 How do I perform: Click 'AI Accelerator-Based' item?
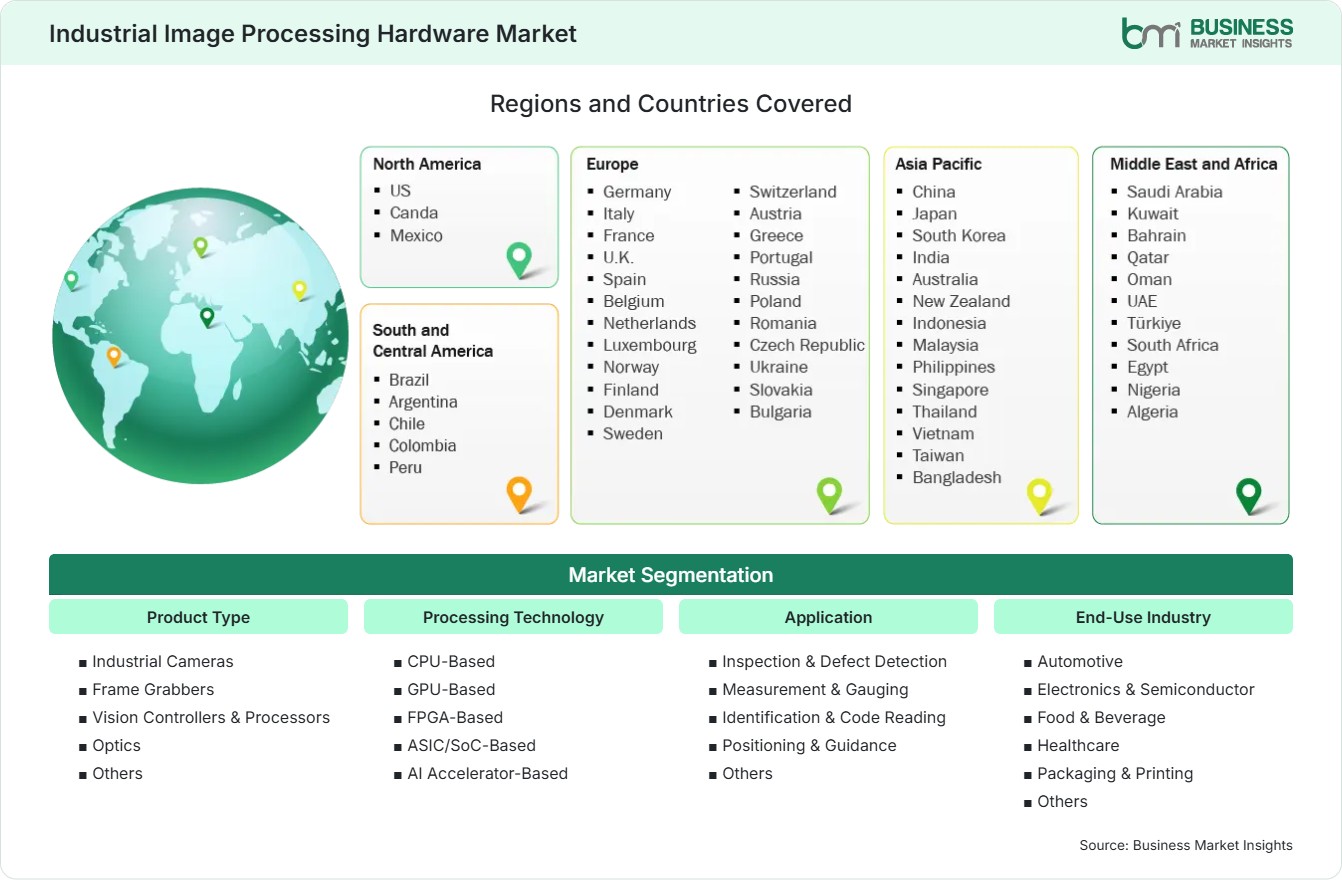[x=488, y=773]
